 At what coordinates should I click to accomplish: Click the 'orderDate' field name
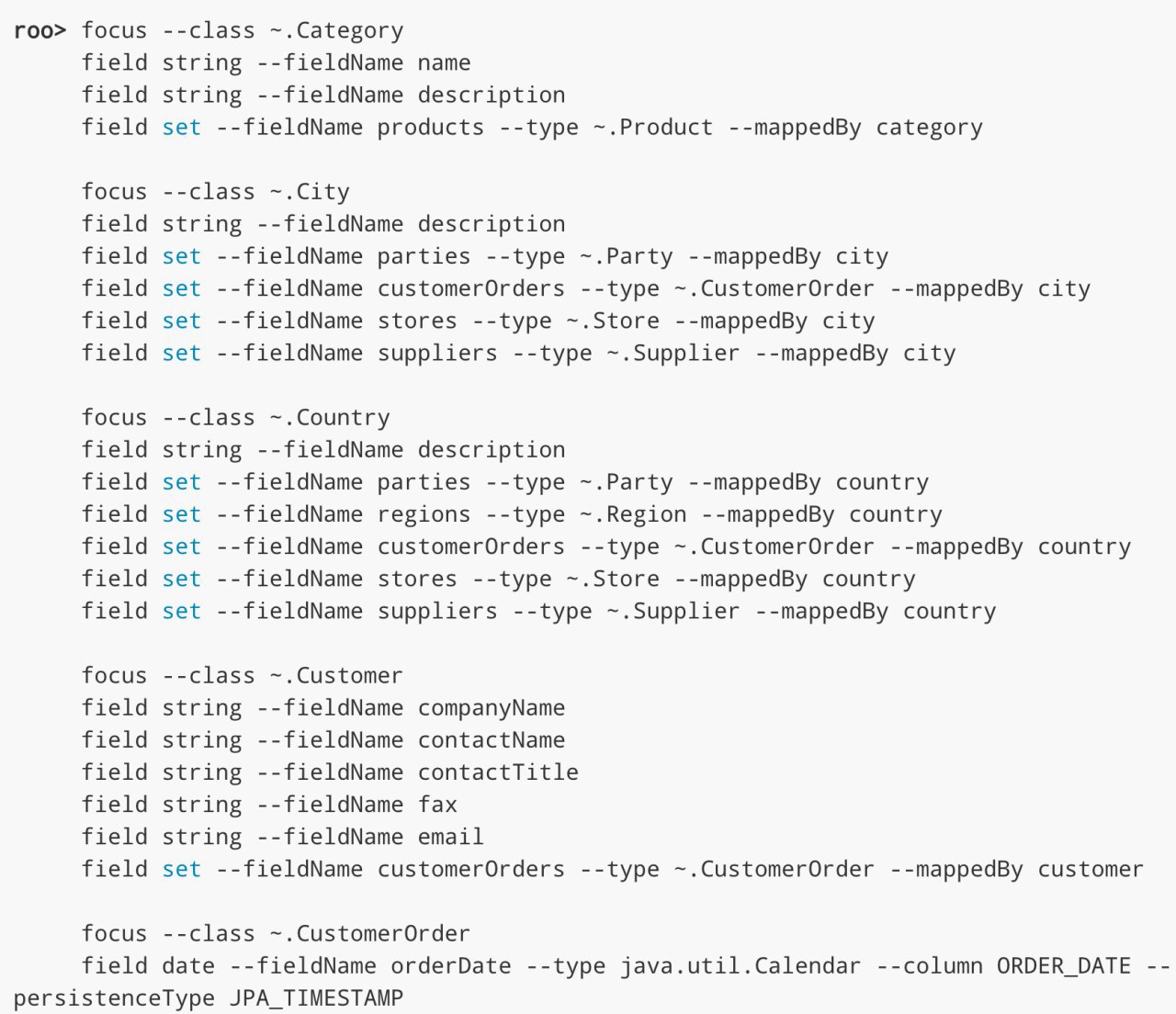pos(450,966)
